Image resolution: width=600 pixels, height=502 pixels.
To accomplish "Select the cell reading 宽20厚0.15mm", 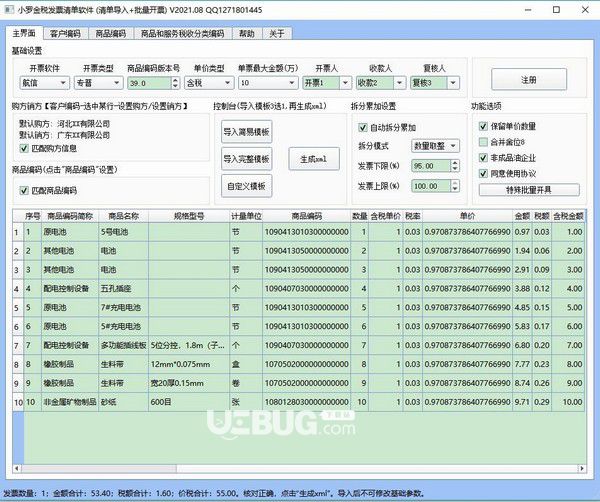I will [x=189, y=383].
